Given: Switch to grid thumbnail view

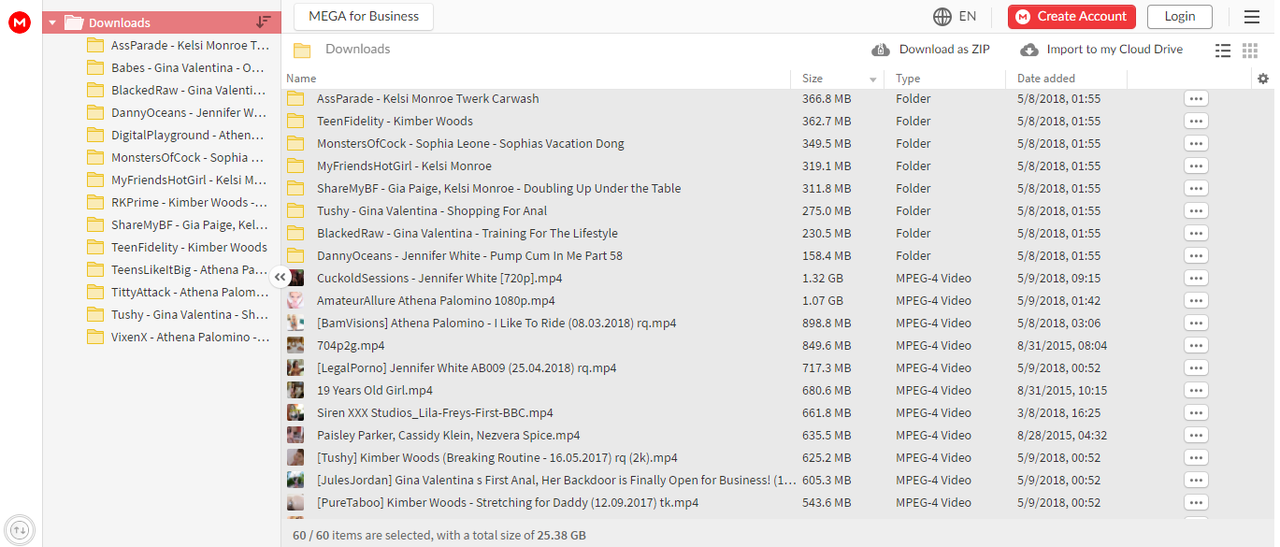Looking at the screenshot, I should tap(1250, 50).
